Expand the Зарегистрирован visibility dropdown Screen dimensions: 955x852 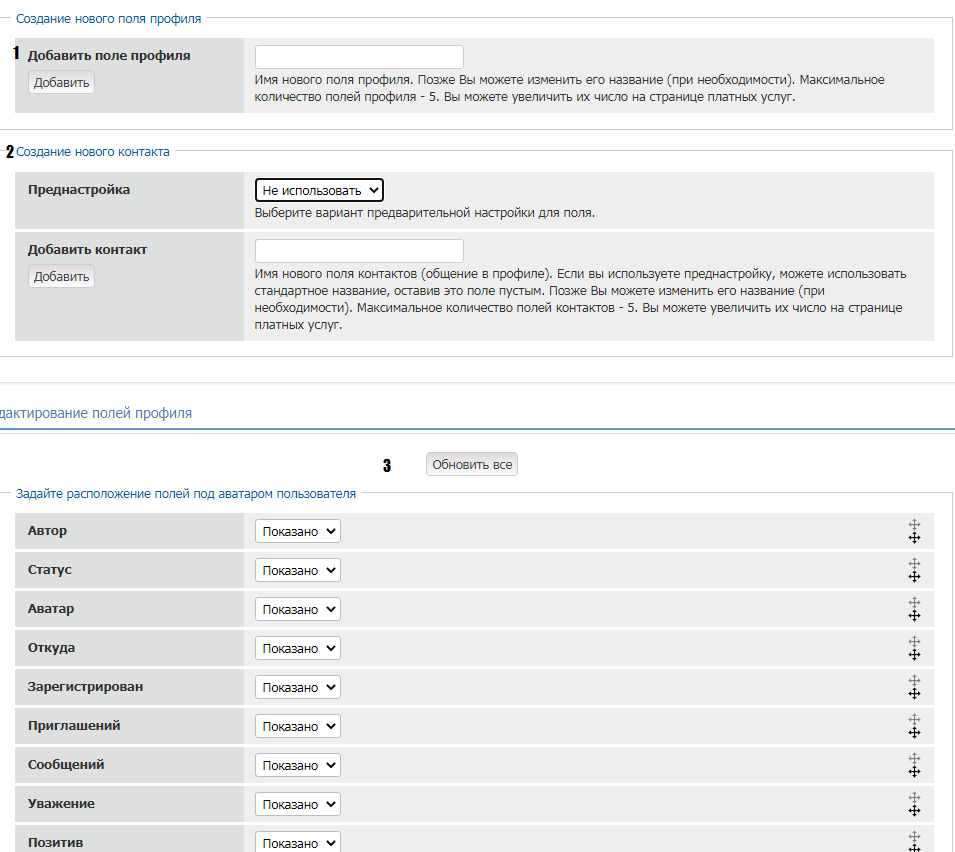(298, 687)
